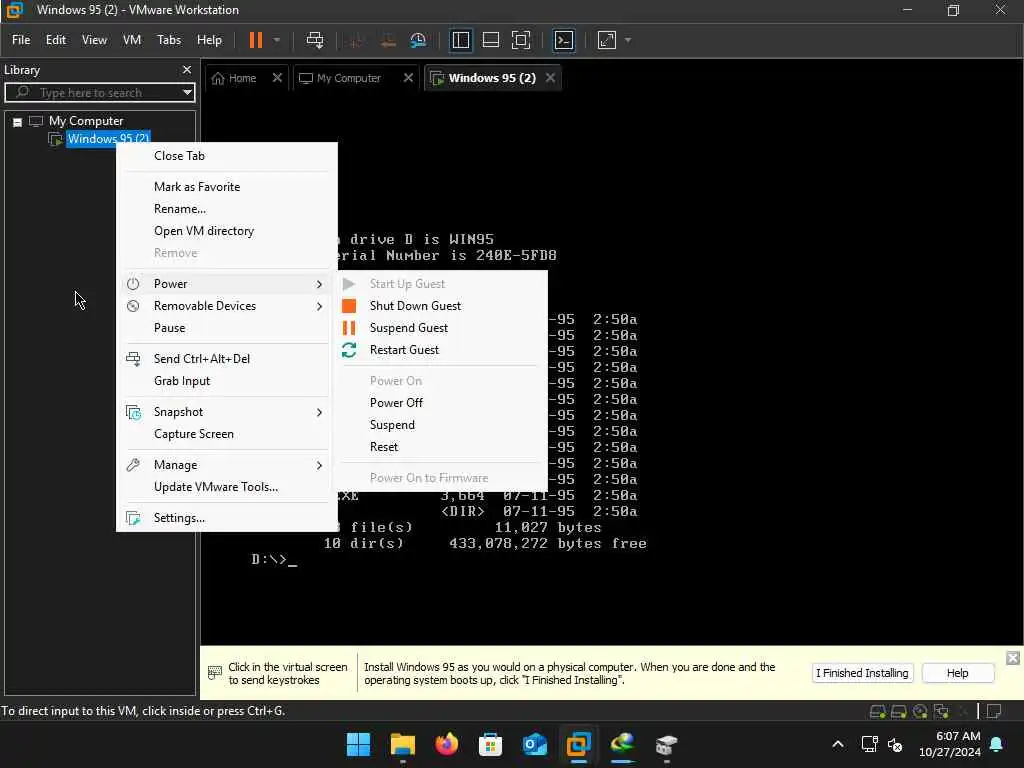Toggle the thumbnail bar view toolbar icon
This screenshot has height=768, width=1024.
click(x=490, y=40)
